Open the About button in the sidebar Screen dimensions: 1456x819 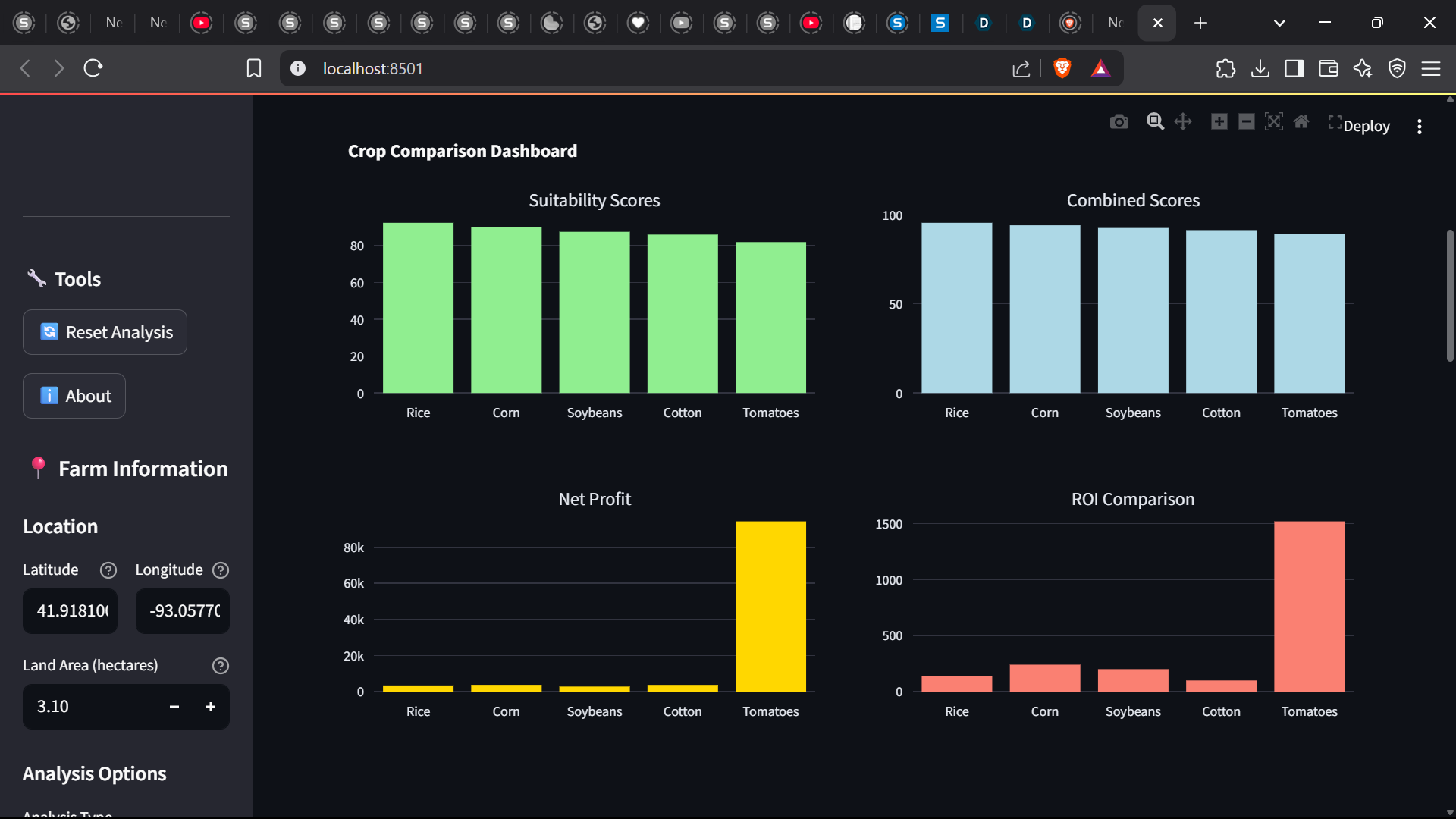coord(74,396)
